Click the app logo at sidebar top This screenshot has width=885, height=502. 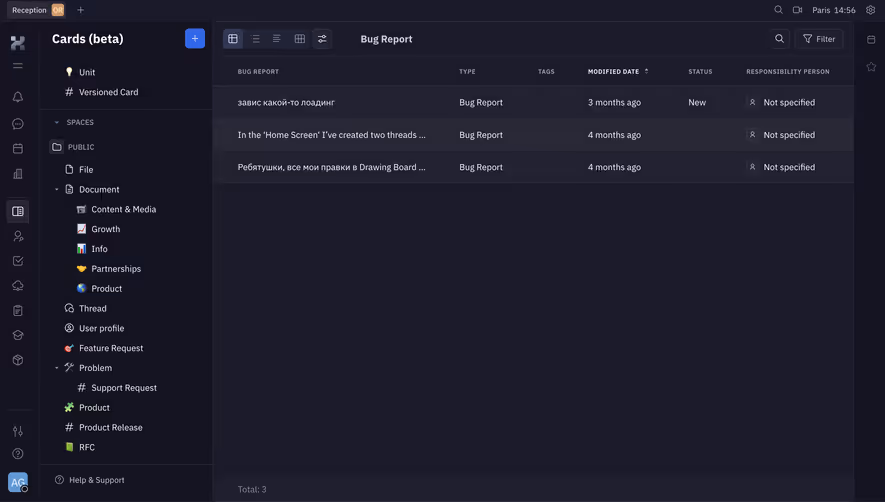18,42
